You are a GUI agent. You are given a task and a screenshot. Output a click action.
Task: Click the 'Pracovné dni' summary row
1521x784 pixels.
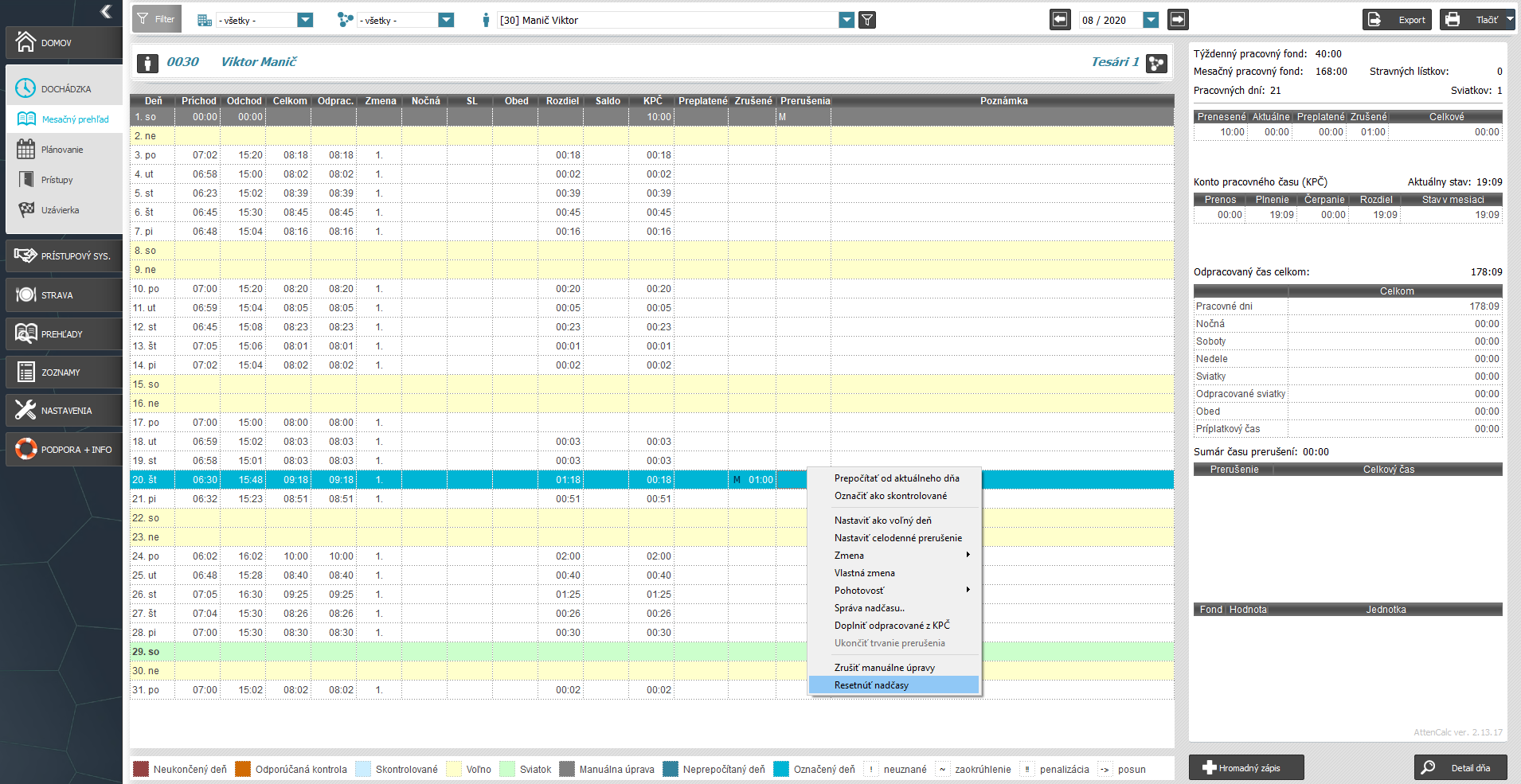point(1347,306)
